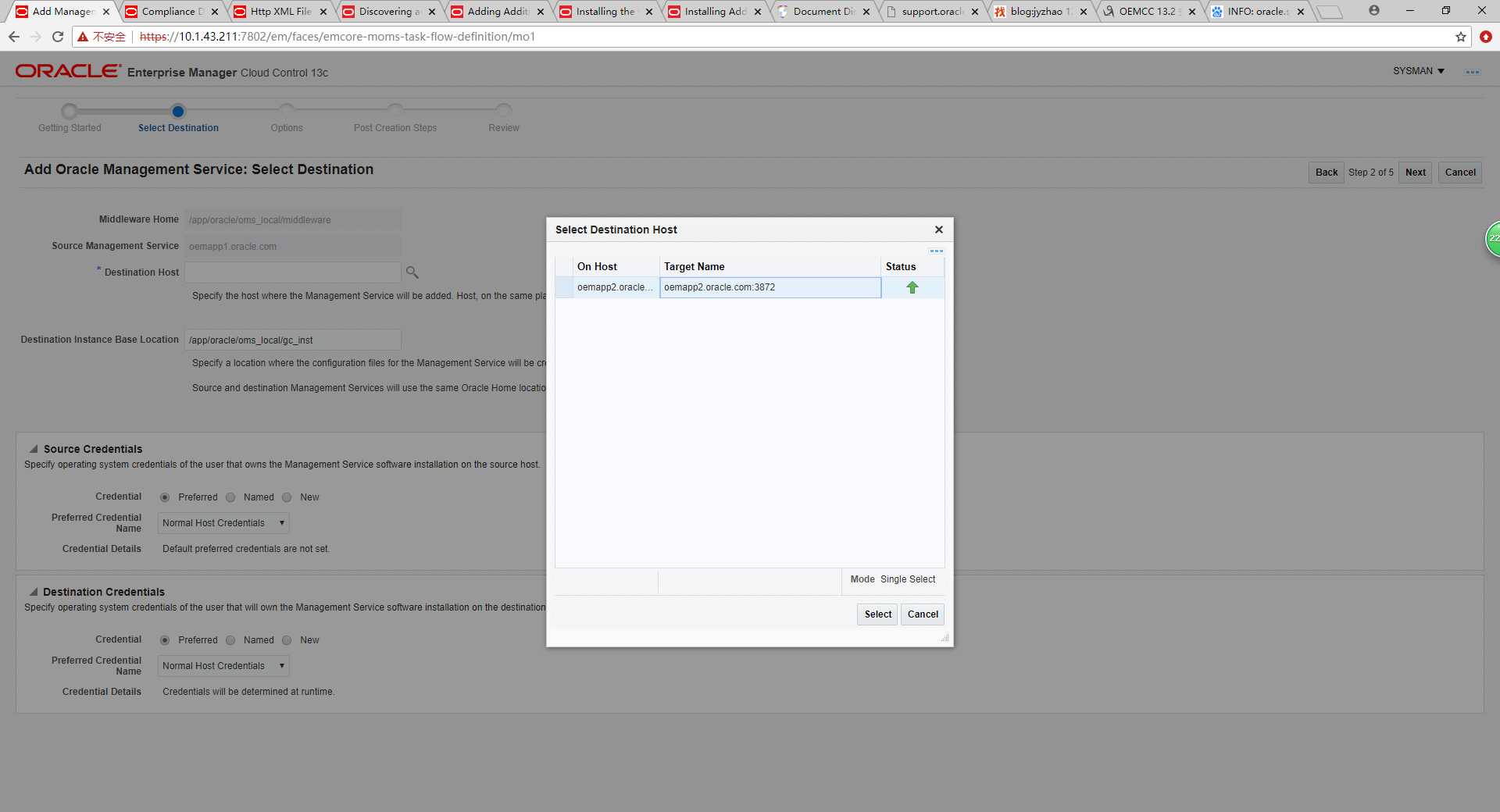Open the top-right blue dots menu
The height and width of the screenshot is (812, 1500).
coord(1473,72)
